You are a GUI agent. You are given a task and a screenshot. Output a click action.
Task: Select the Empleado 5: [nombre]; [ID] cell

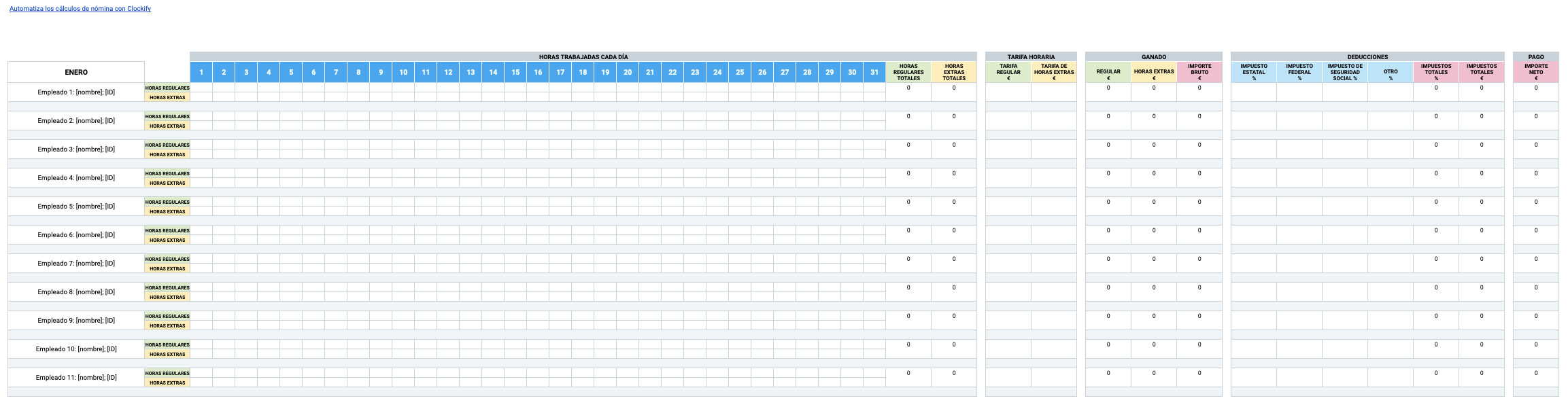click(76, 207)
